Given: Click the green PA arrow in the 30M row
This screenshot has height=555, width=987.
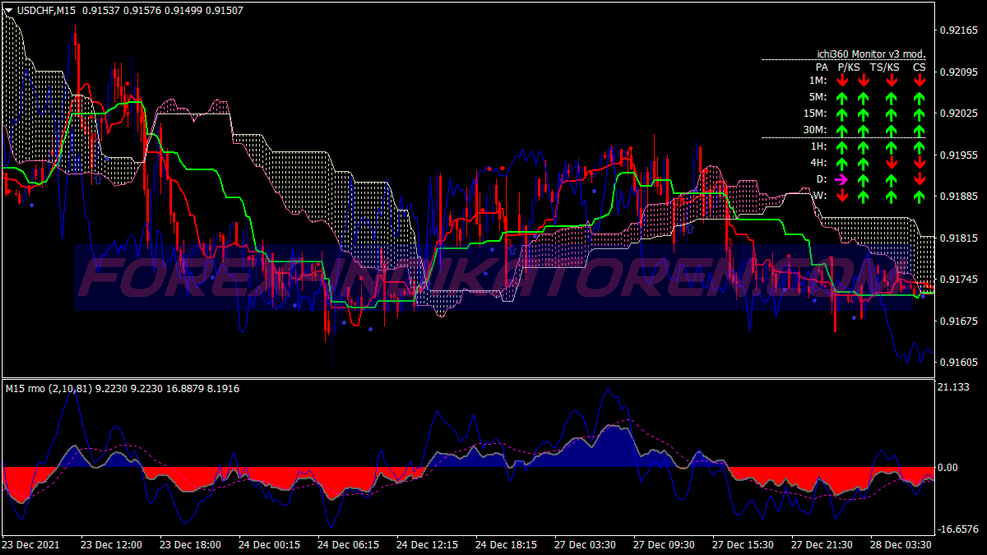Looking at the screenshot, I should pos(842,130).
